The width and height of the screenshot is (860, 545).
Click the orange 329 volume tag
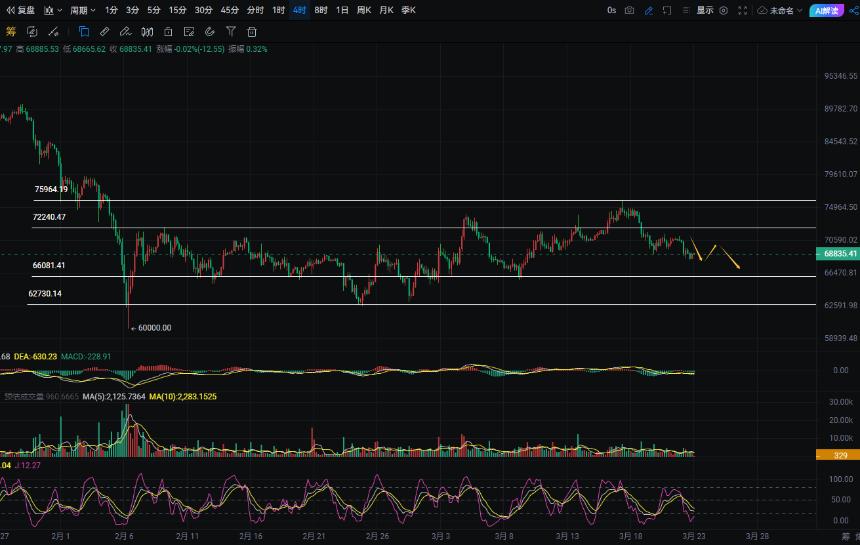click(x=838, y=455)
